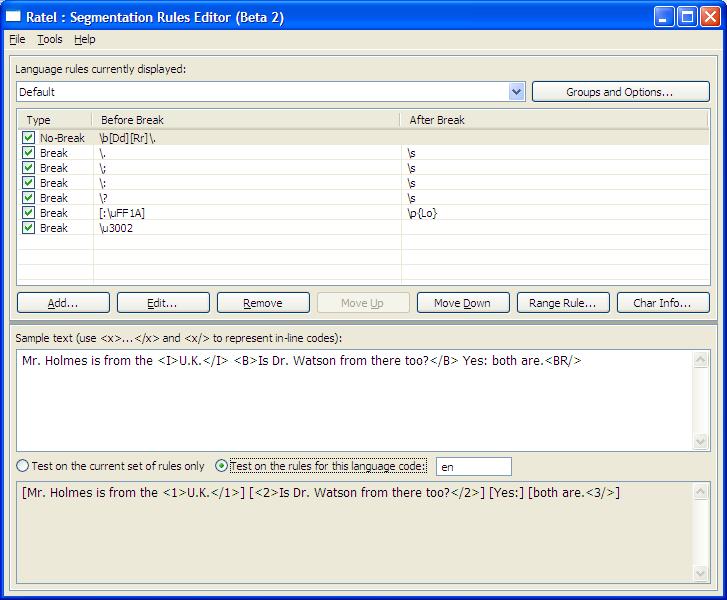Click inside the sample text area
Screen dimensions: 727x600
coord(355,400)
